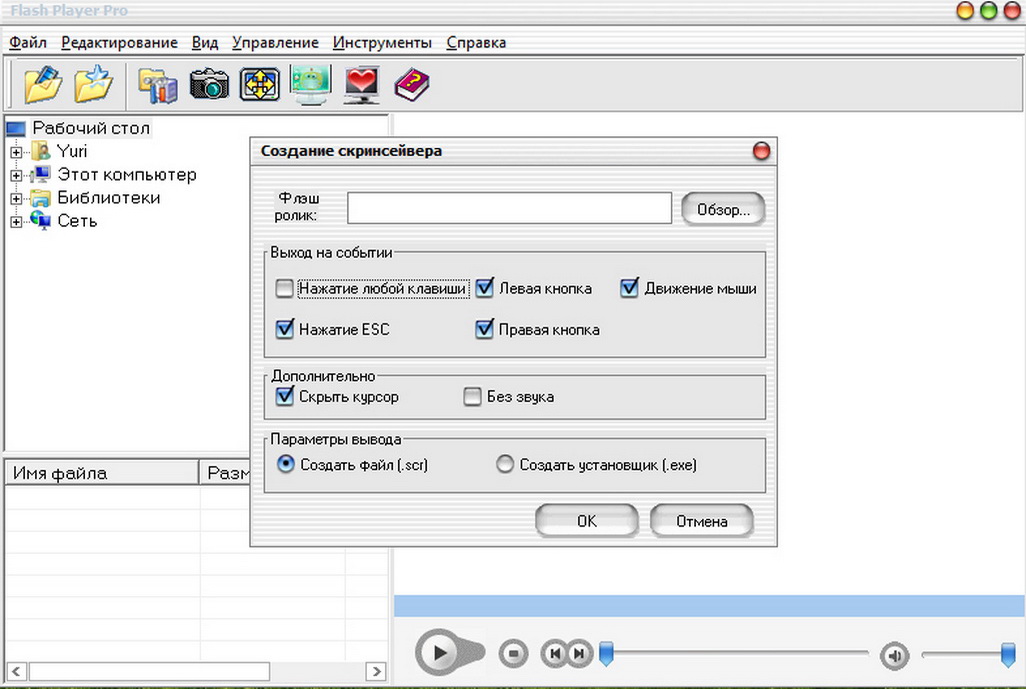This screenshot has width=1026, height=689.
Task: Expand the Этот компьютер tree node
Action: [x=16, y=175]
